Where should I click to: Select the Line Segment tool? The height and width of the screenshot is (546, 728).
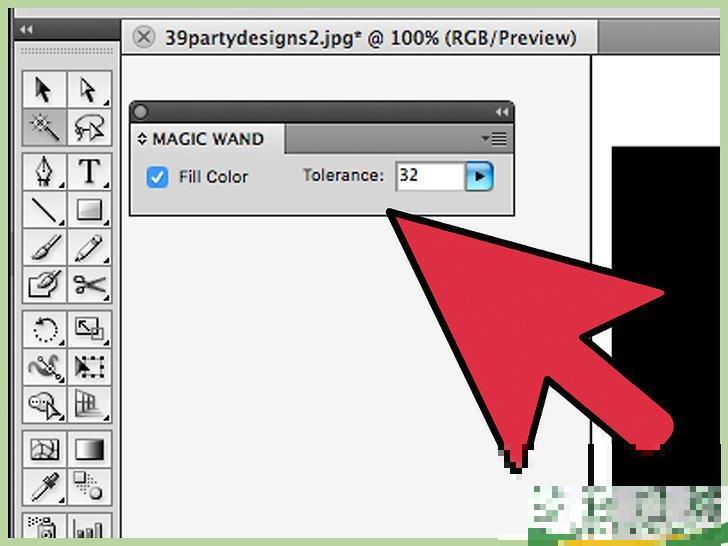(x=44, y=209)
